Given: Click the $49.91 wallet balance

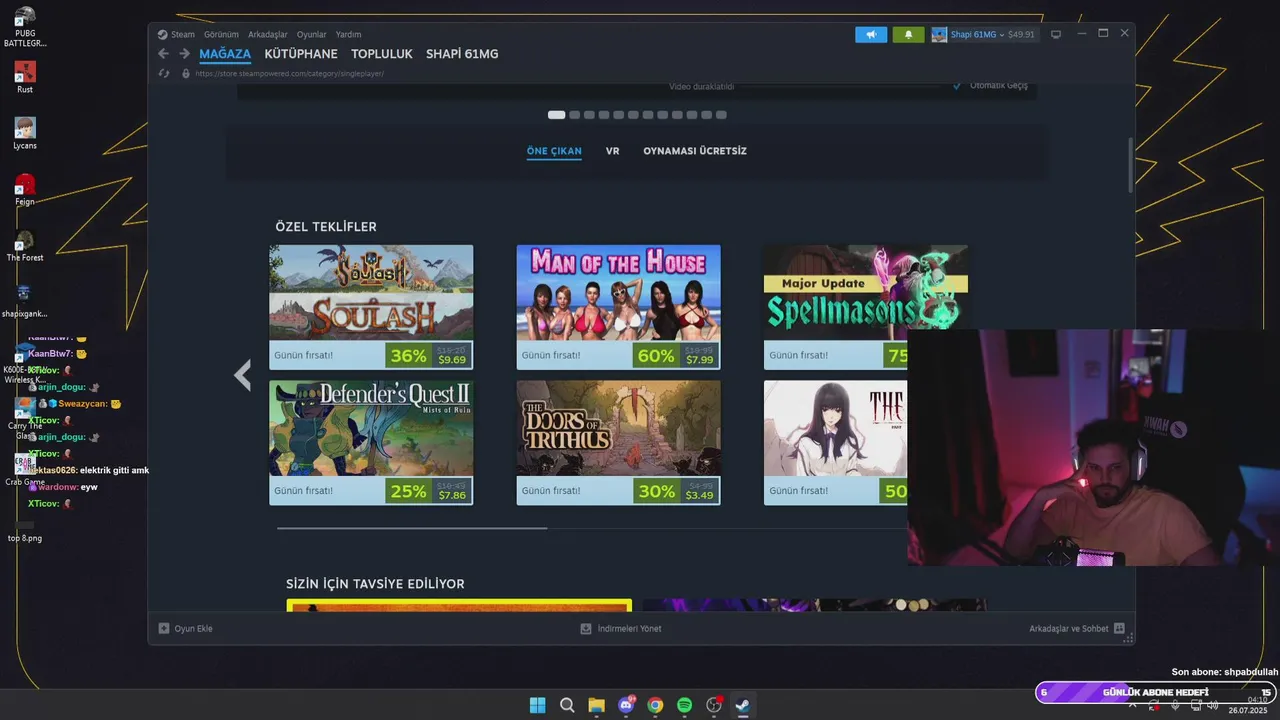Looking at the screenshot, I should 1021,34.
